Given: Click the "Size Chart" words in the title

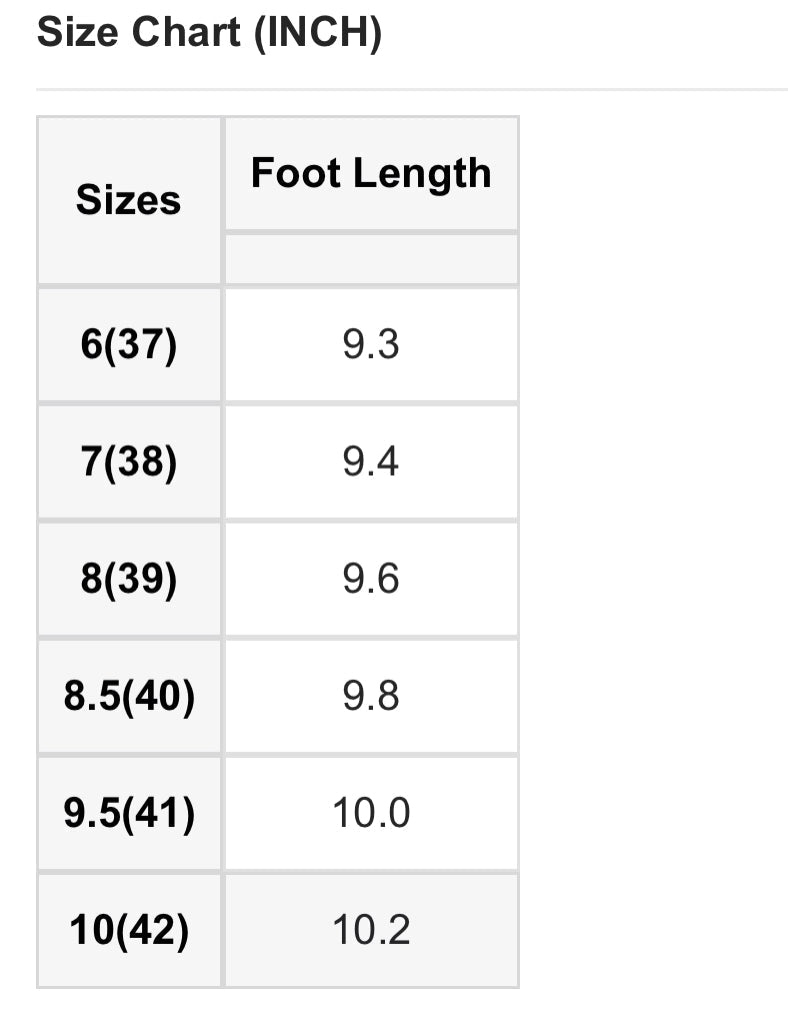Looking at the screenshot, I should pyautogui.click(x=139, y=34).
